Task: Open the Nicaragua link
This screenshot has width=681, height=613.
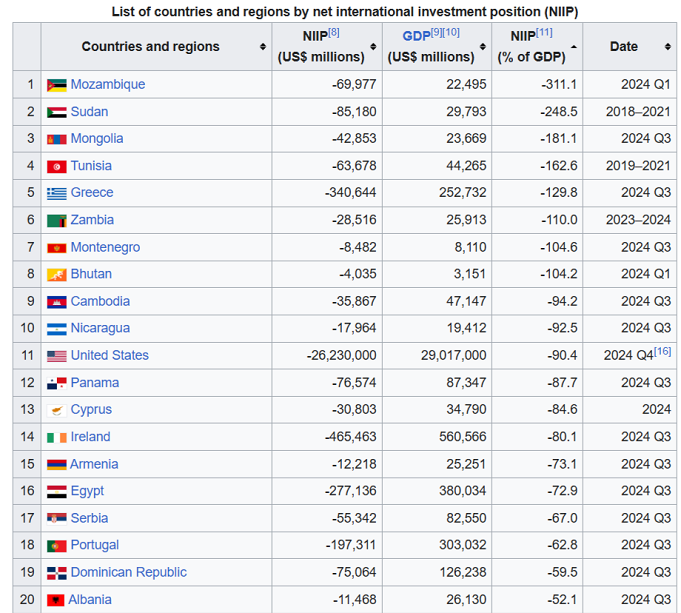Action: coord(100,328)
